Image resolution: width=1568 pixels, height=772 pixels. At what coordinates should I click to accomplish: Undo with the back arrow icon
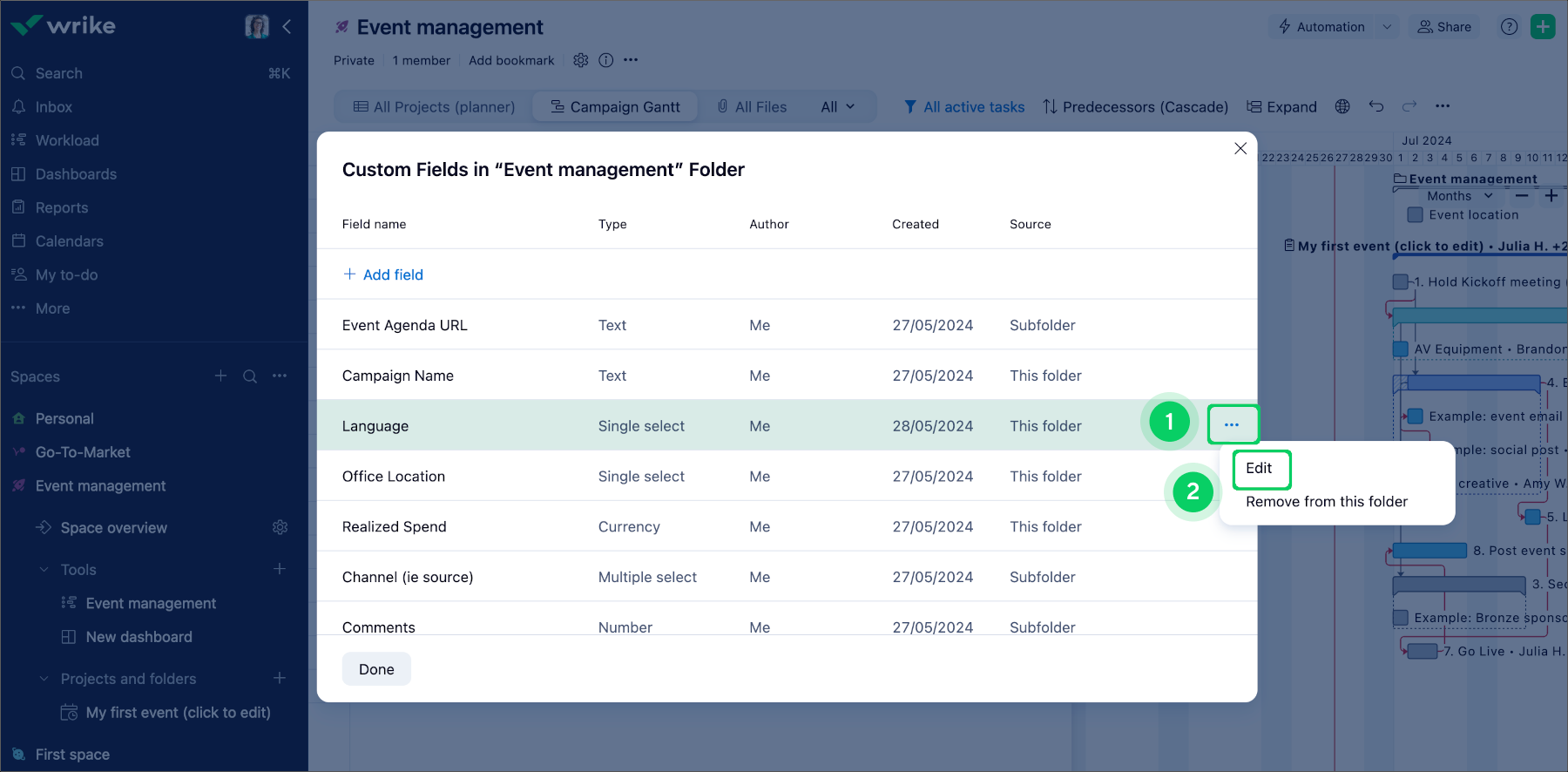coord(1376,106)
